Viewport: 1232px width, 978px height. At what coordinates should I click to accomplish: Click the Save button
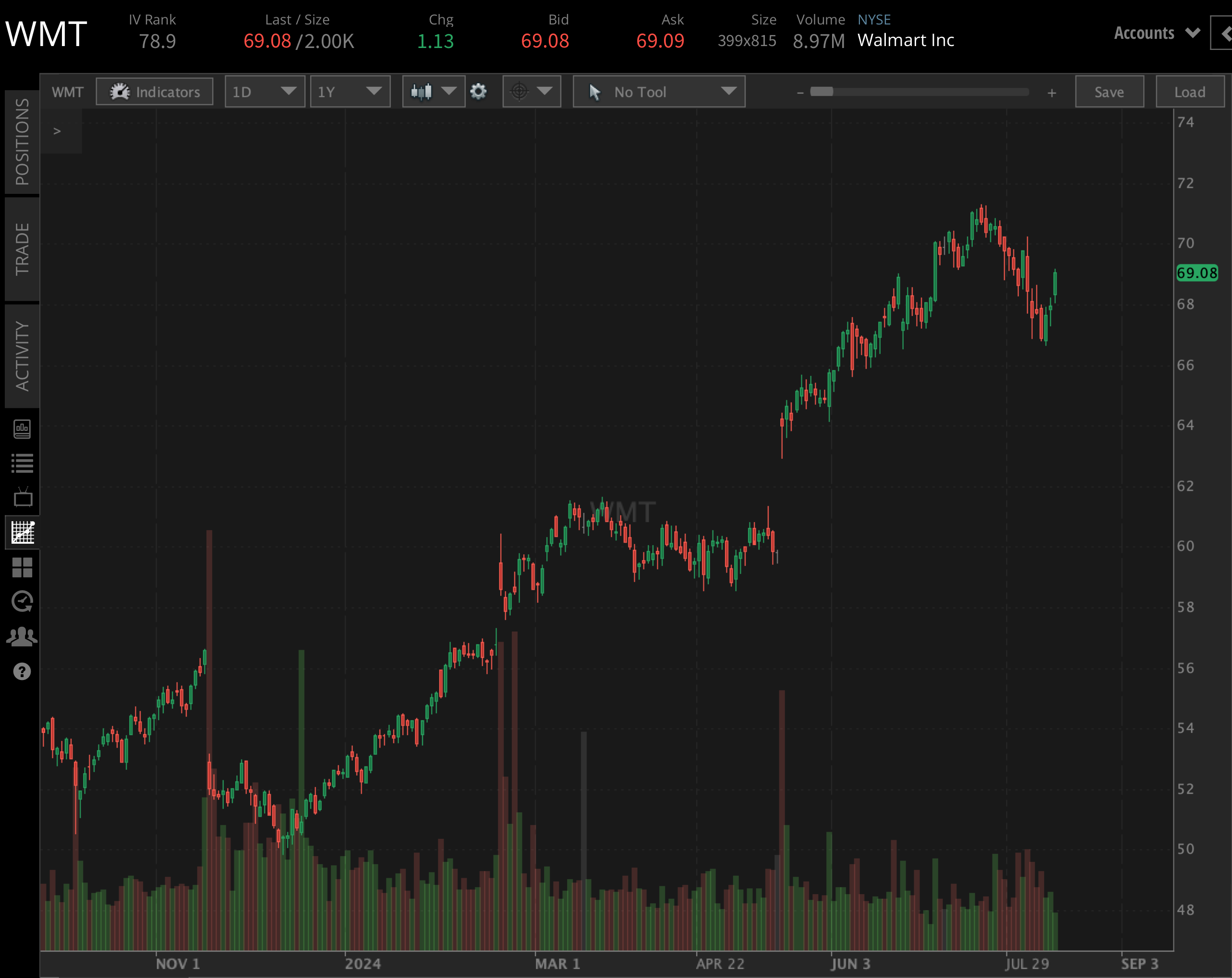coord(1109,91)
